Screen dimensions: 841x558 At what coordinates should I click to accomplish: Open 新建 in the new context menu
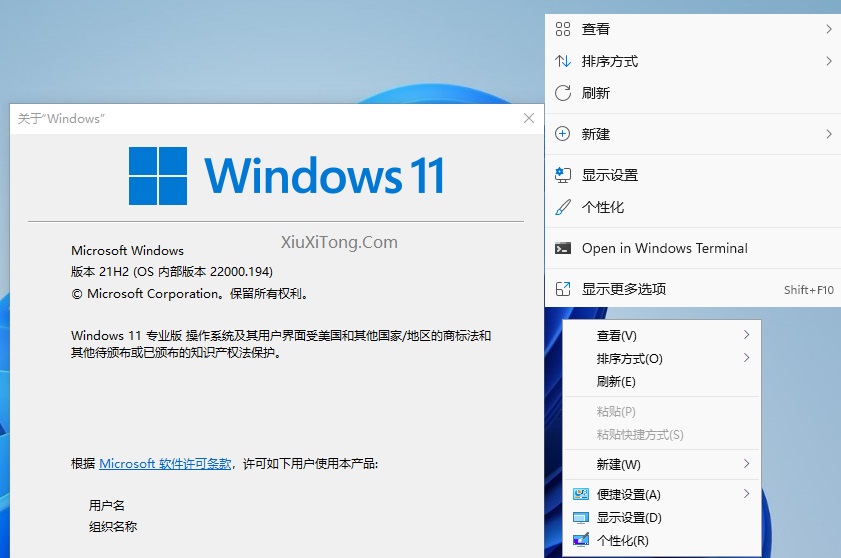693,134
